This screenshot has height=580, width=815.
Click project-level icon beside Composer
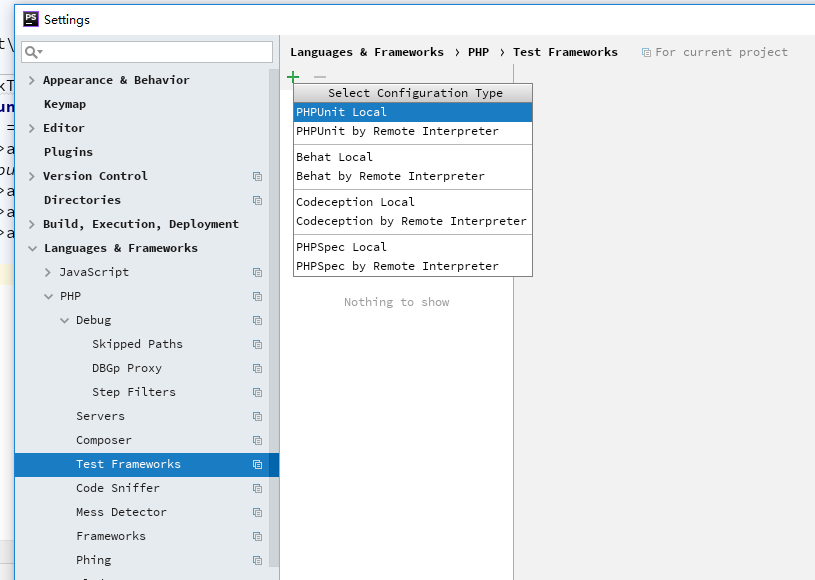click(x=257, y=441)
